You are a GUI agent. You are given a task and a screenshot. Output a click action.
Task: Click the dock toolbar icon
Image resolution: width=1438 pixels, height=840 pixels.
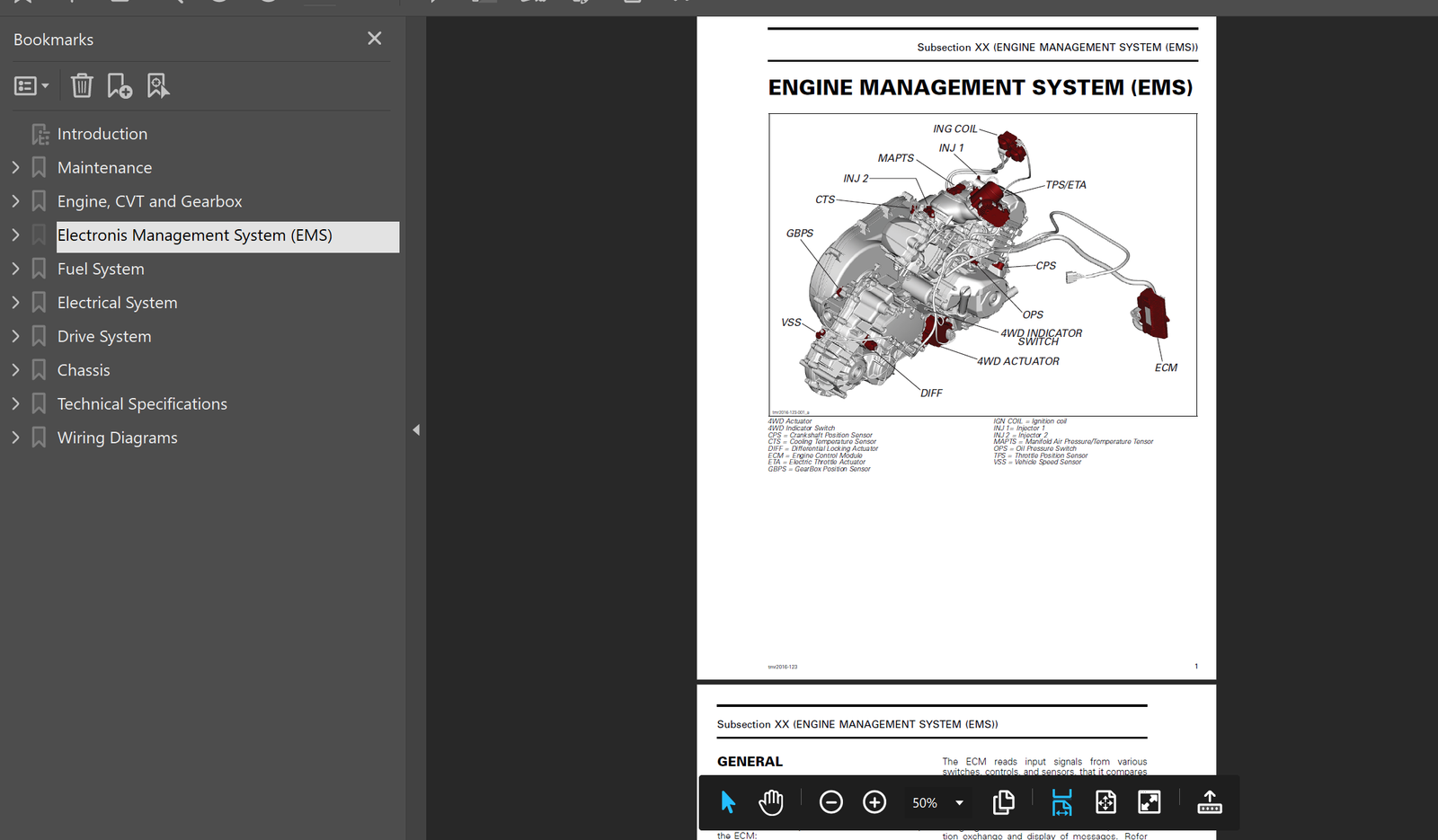point(1210,802)
